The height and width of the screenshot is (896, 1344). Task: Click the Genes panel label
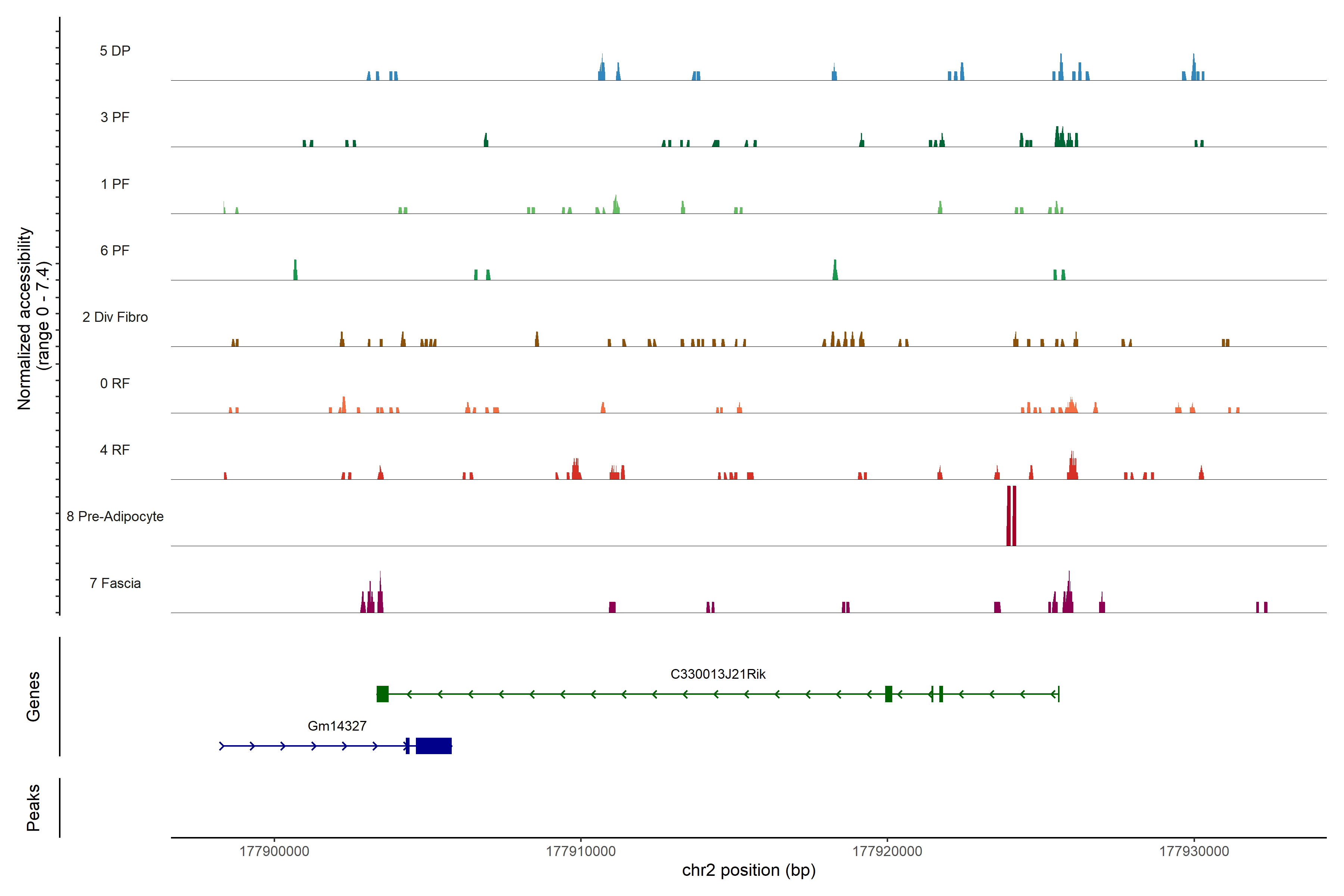click(x=33, y=697)
